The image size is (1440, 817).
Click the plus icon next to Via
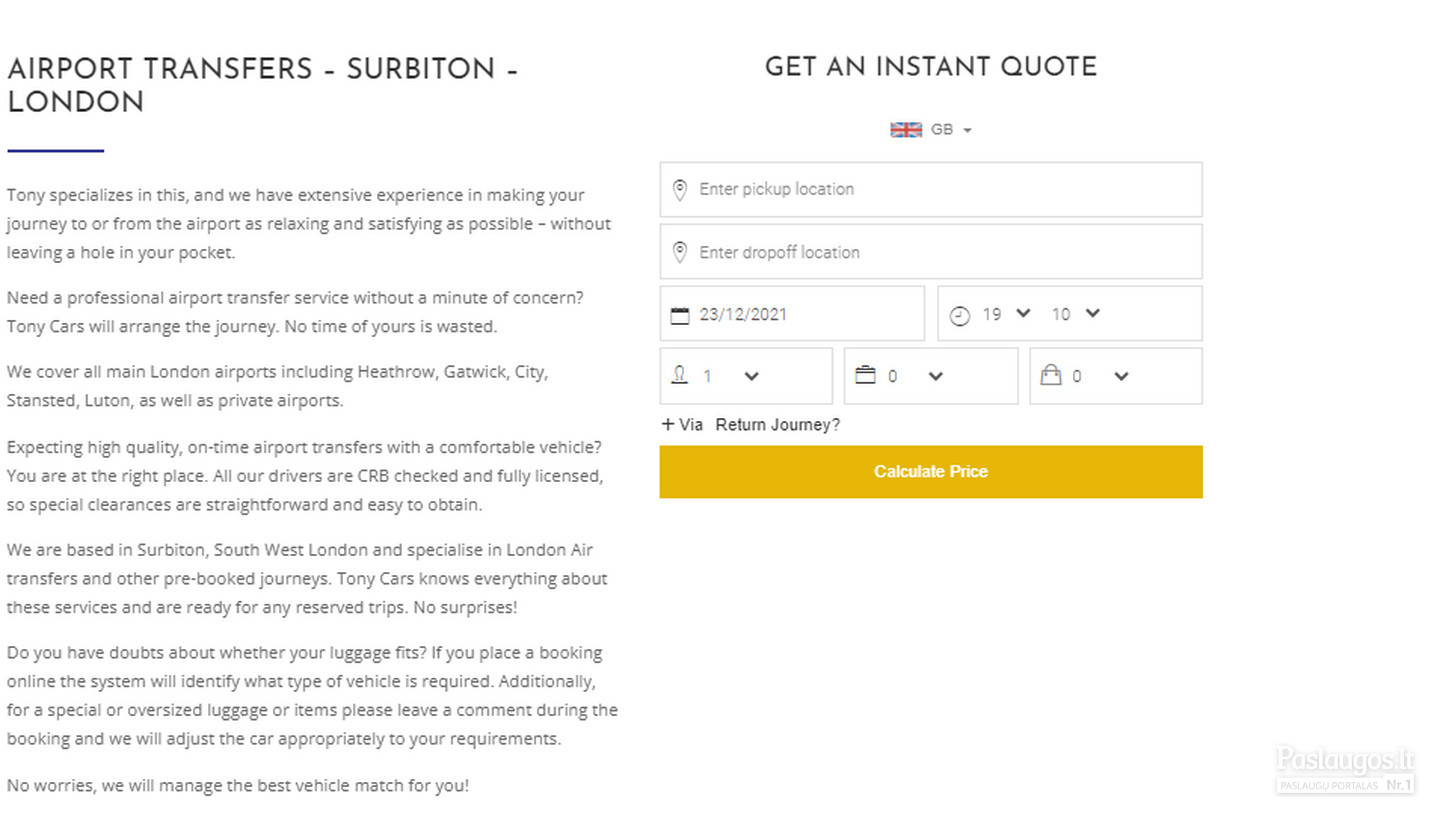pyautogui.click(x=668, y=424)
